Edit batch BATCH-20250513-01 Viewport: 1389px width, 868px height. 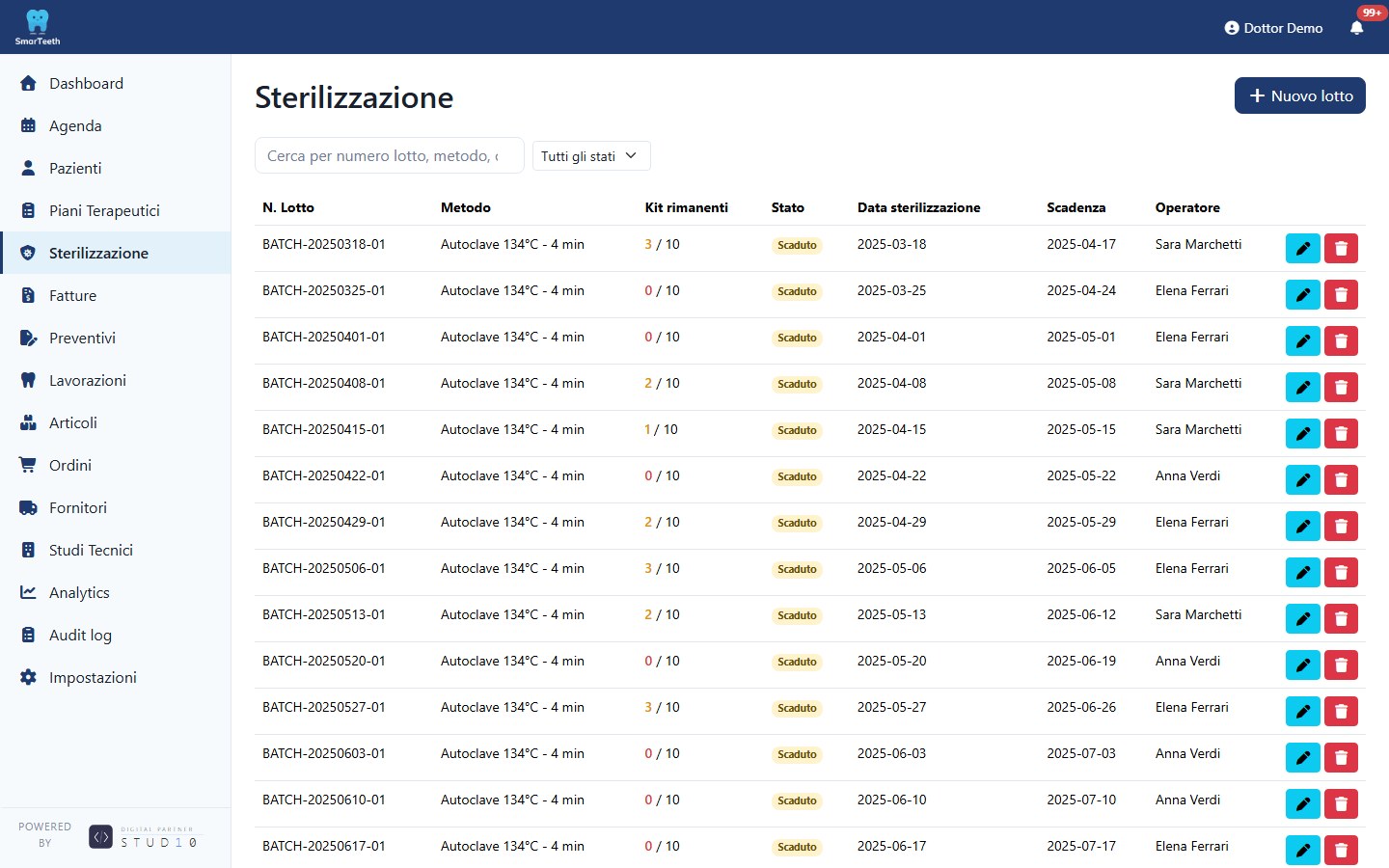(x=1302, y=618)
